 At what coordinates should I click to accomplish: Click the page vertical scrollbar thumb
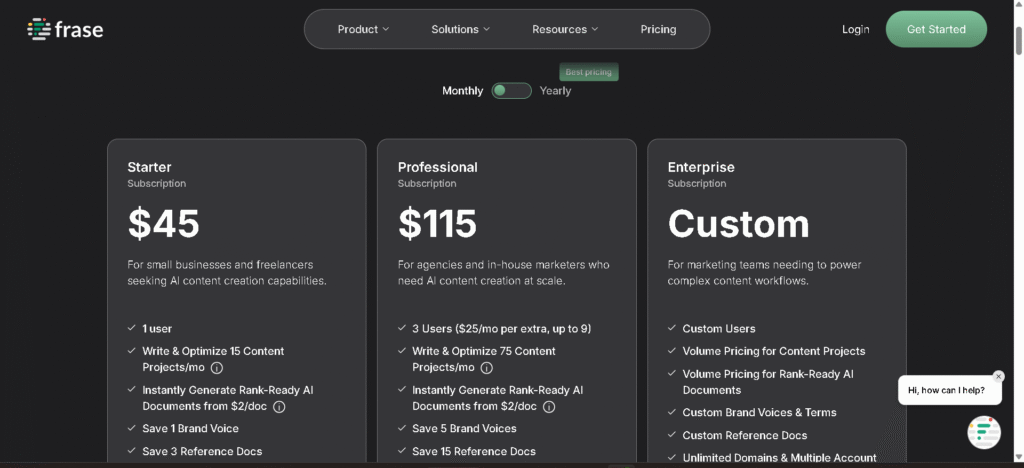coord(1018,42)
